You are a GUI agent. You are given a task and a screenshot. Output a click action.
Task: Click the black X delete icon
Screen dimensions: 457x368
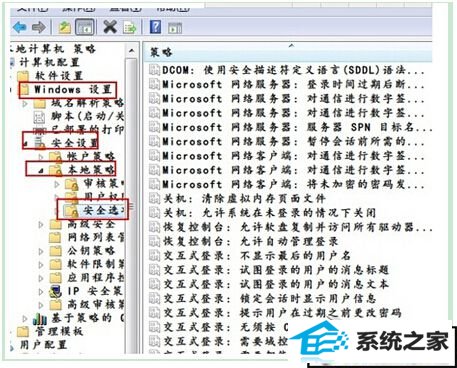click(110, 27)
